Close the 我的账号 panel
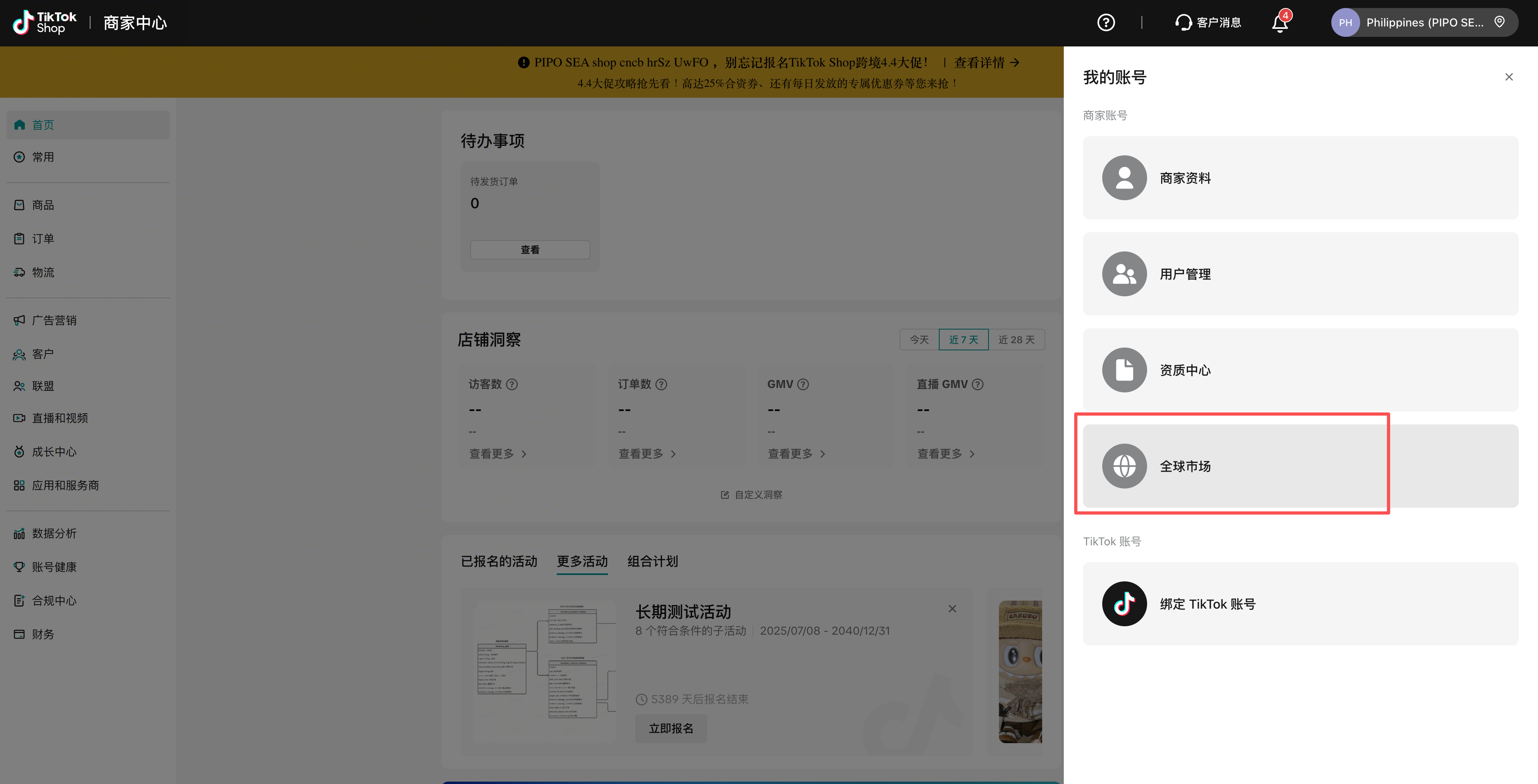 coord(1509,77)
